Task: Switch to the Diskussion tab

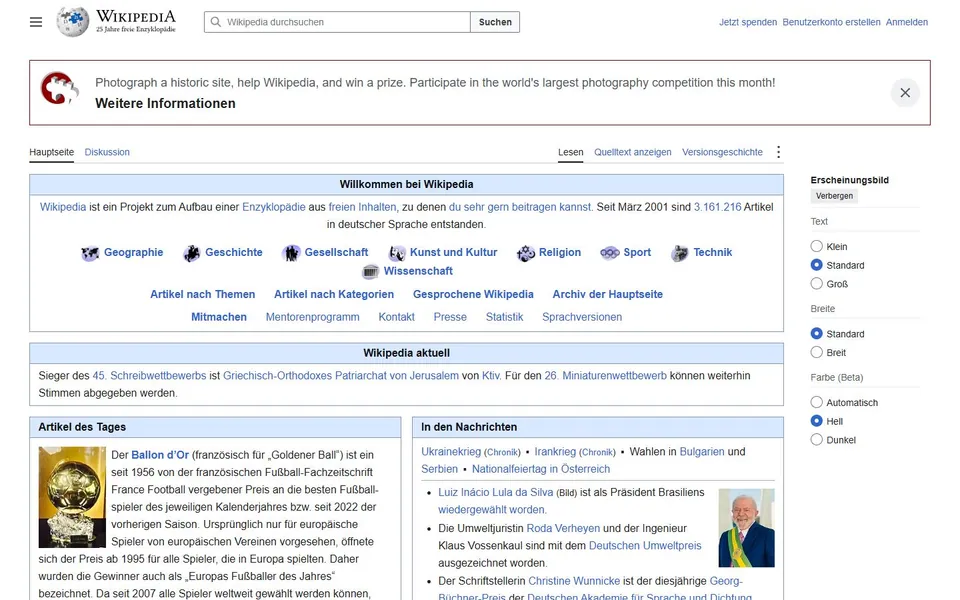Action: [x=107, y=152]
